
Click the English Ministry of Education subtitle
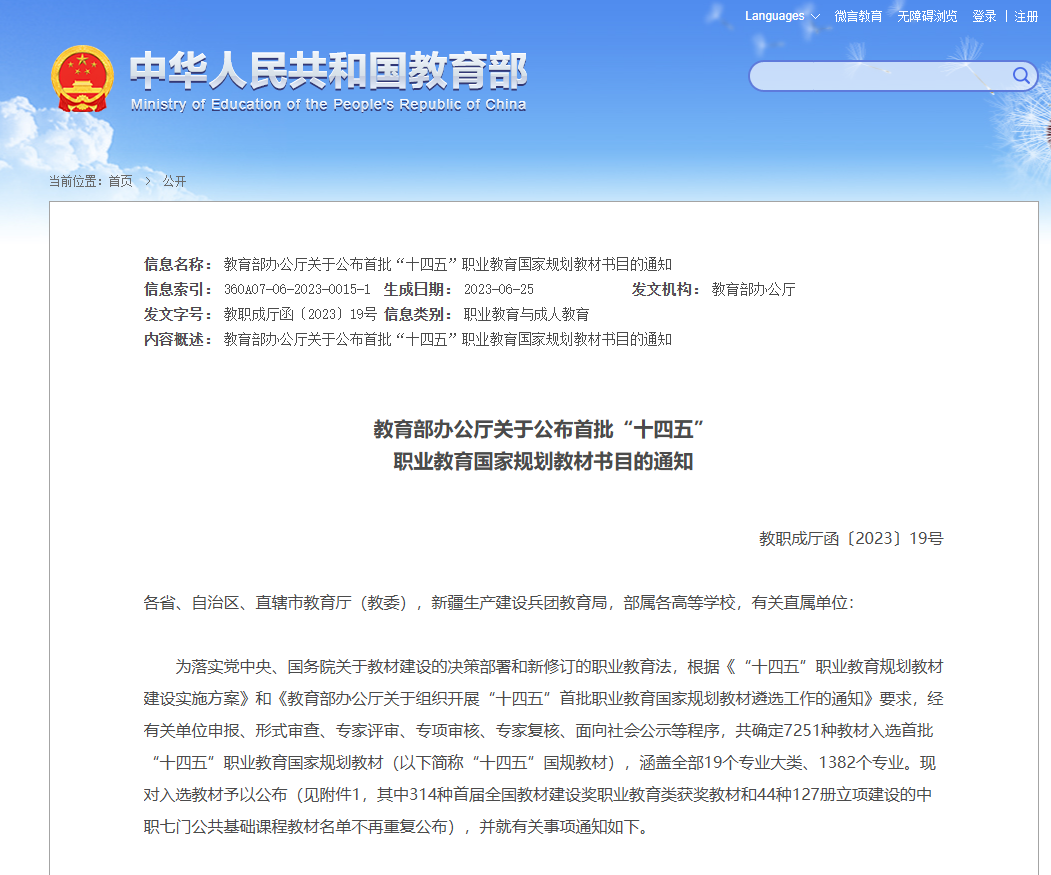(328, 105)
